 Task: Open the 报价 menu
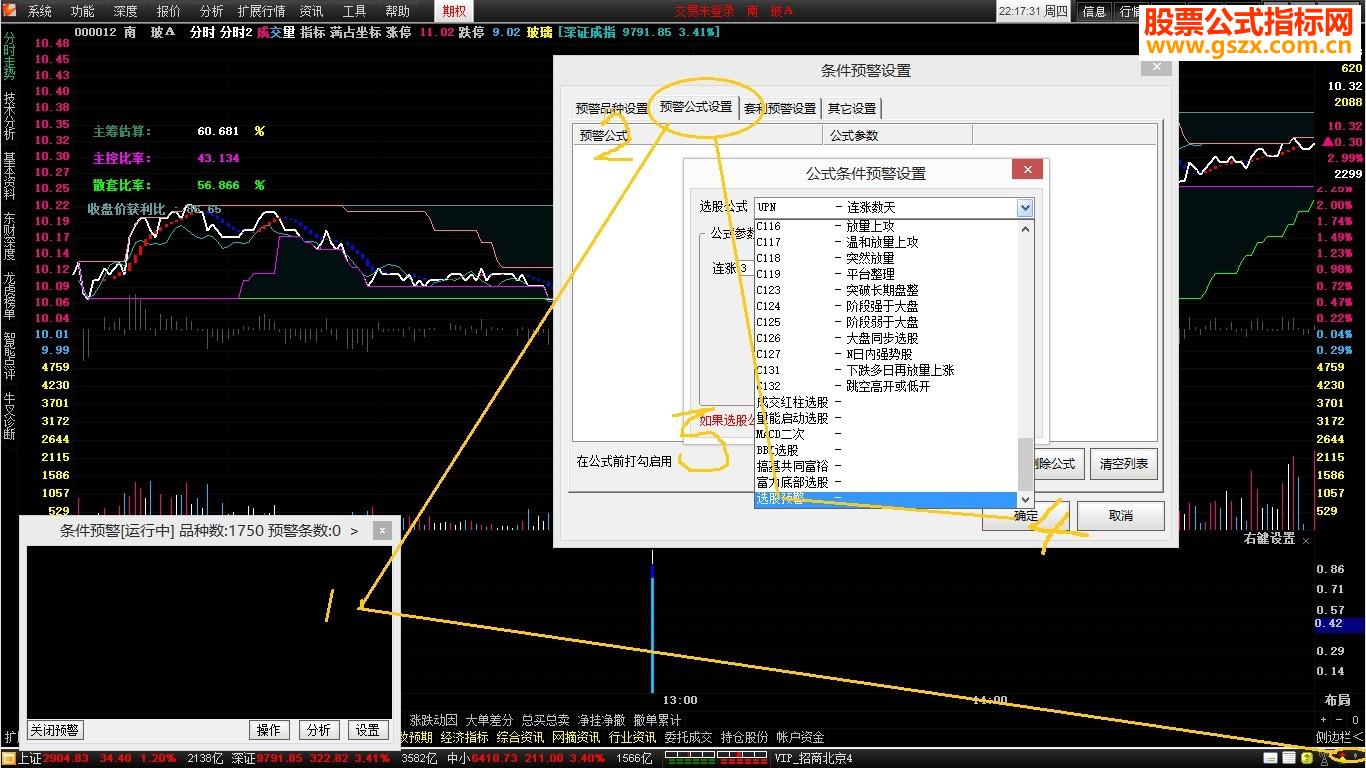169,12
